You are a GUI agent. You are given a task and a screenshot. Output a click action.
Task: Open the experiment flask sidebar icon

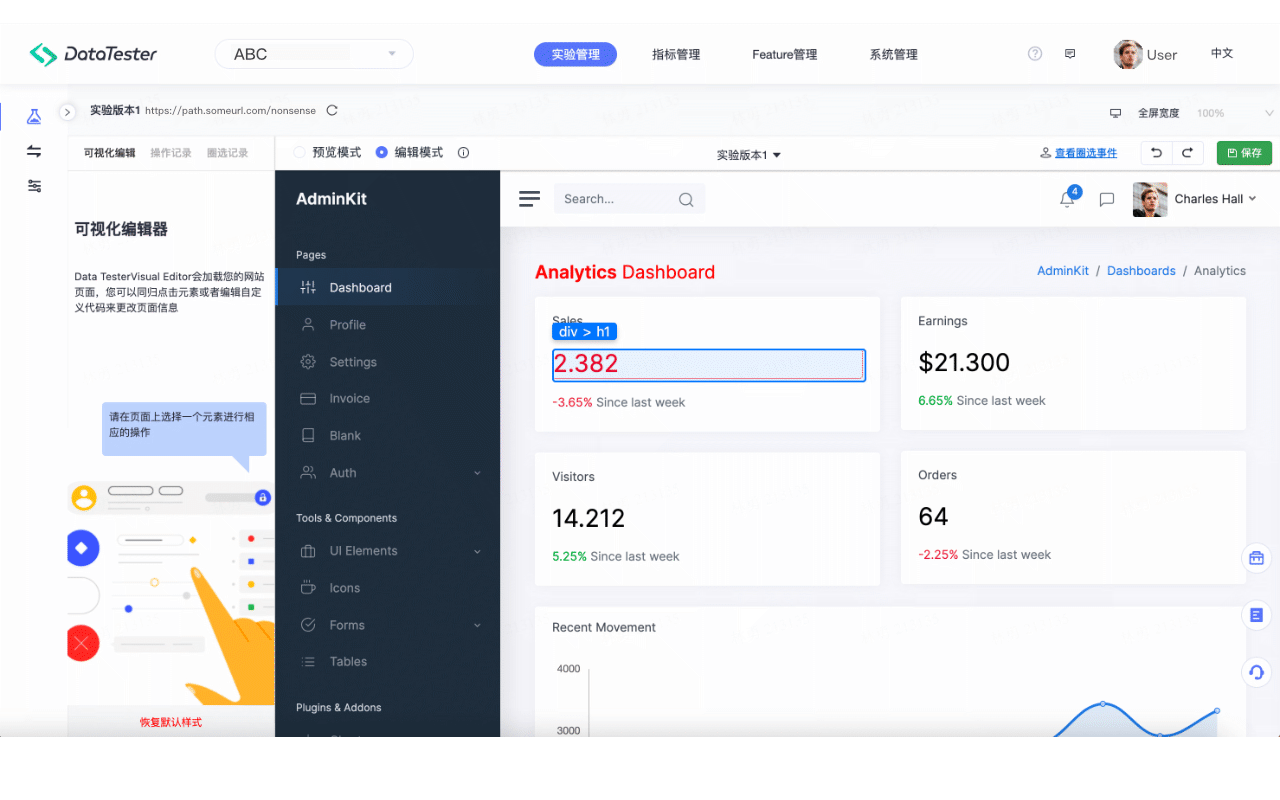point(34,117)
